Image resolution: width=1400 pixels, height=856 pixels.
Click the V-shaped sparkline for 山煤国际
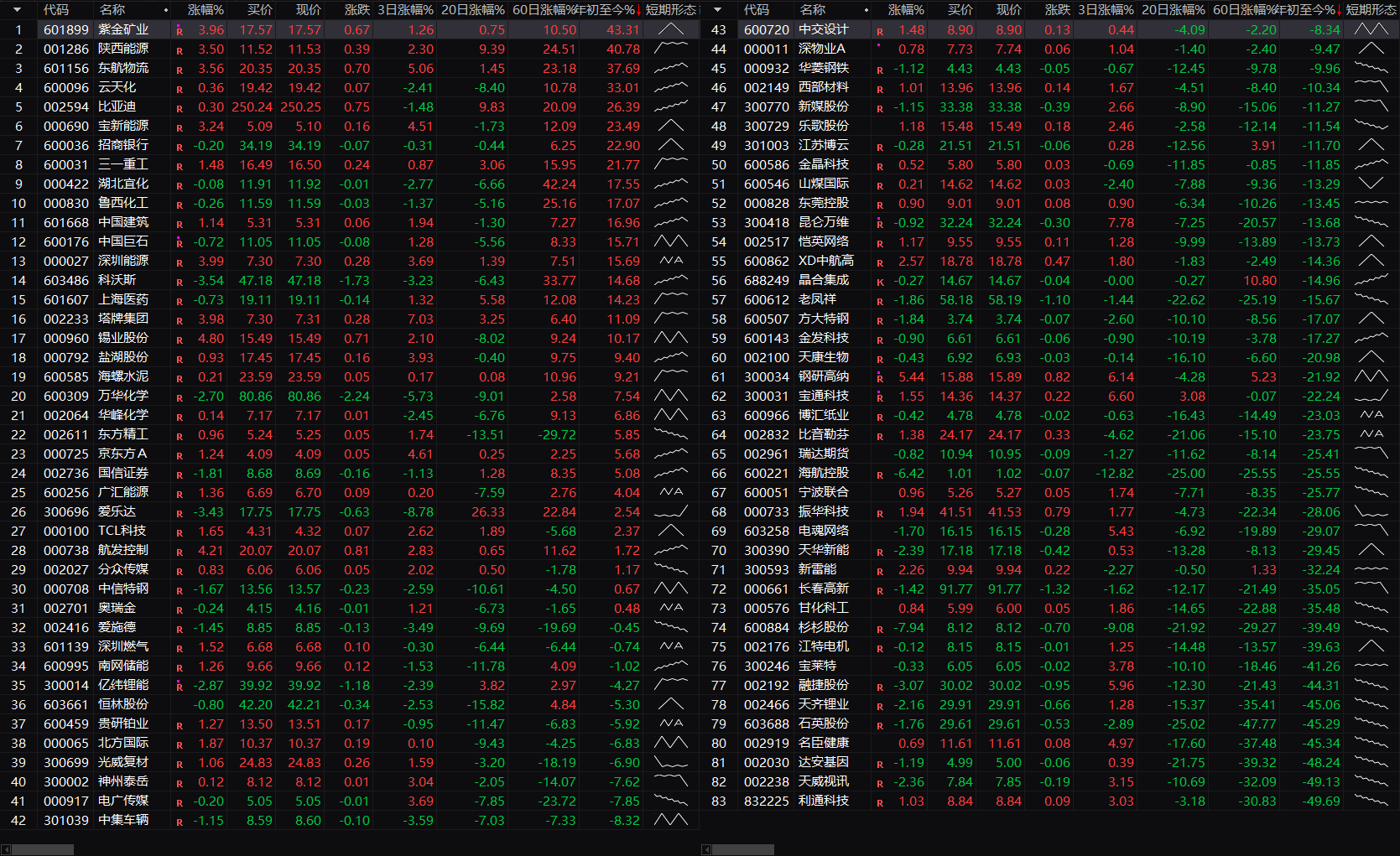[x=1371, y=184]
